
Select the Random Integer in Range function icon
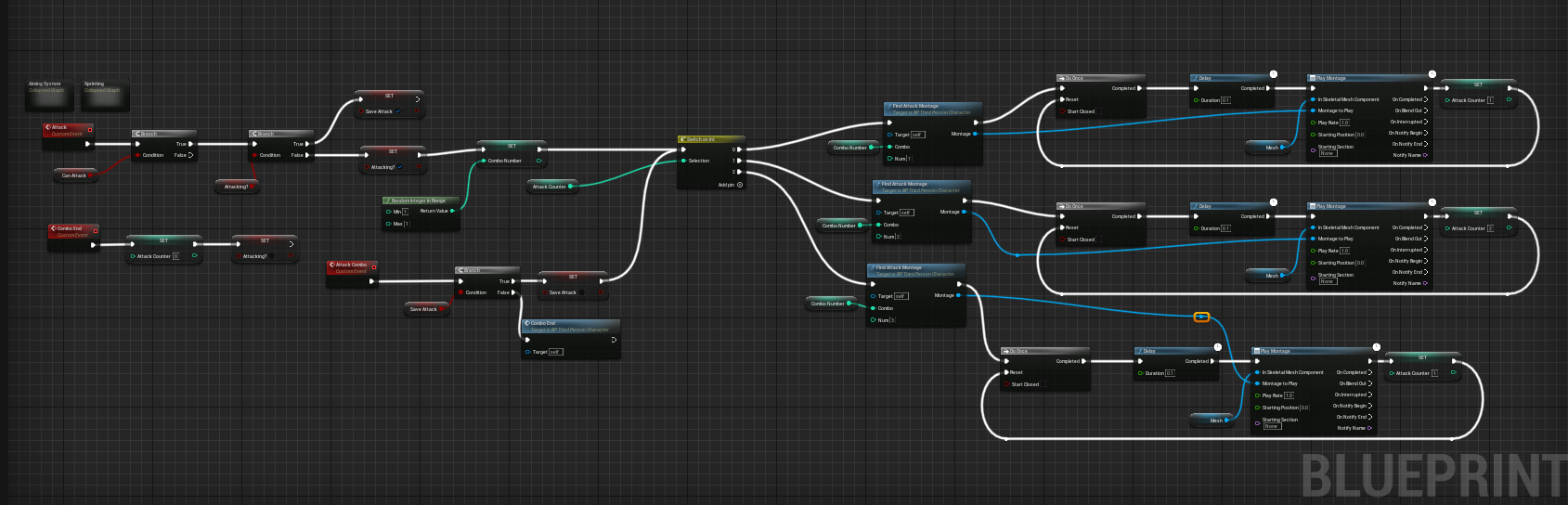pos(388,201)
